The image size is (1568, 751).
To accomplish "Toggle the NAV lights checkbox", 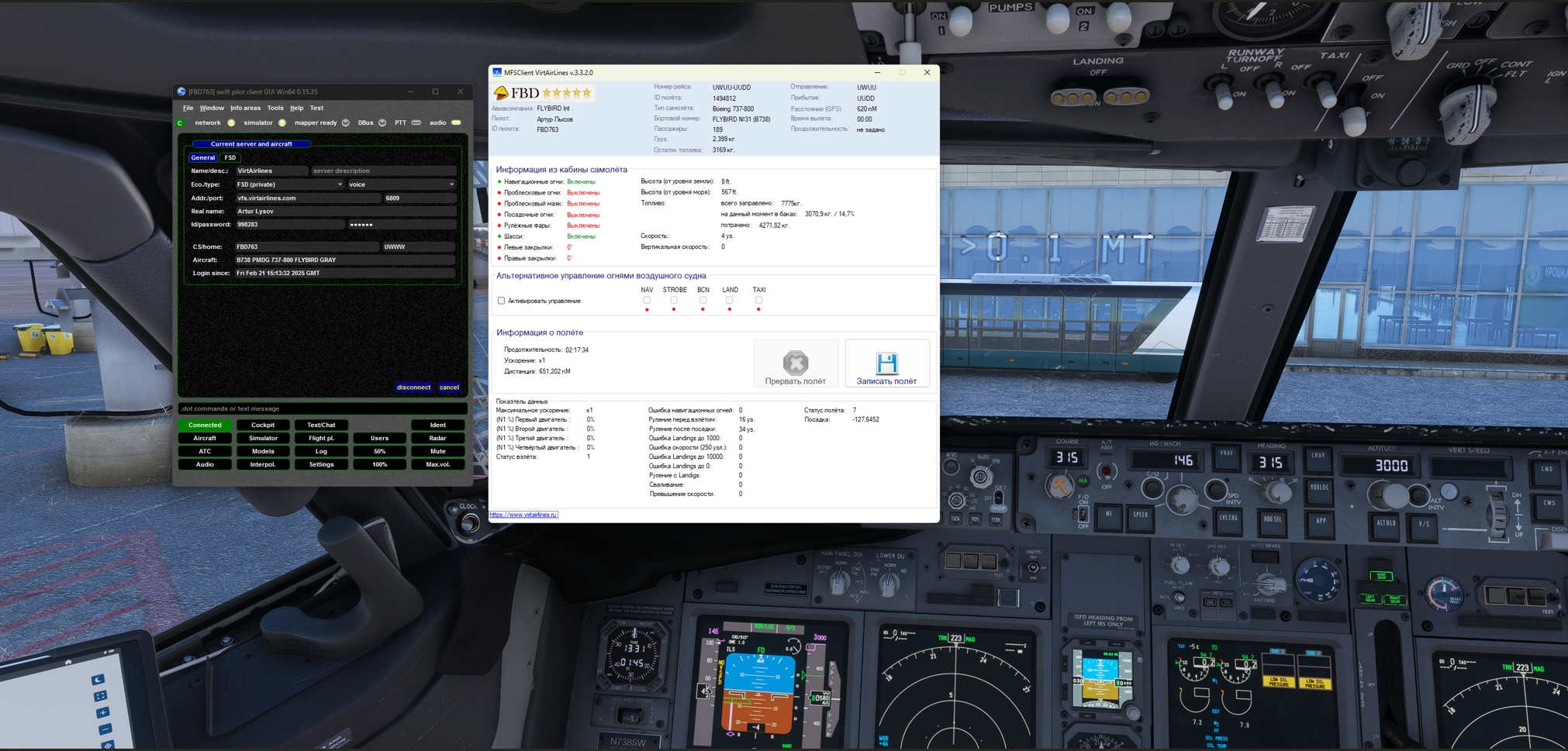I will [x=647, y=300].
